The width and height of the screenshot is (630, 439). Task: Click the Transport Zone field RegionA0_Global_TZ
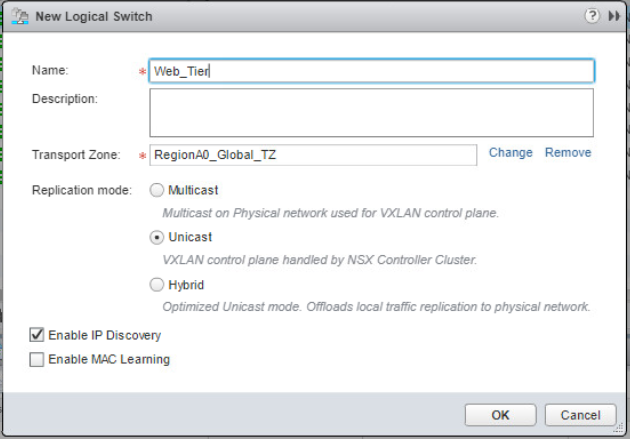(313, 155)
